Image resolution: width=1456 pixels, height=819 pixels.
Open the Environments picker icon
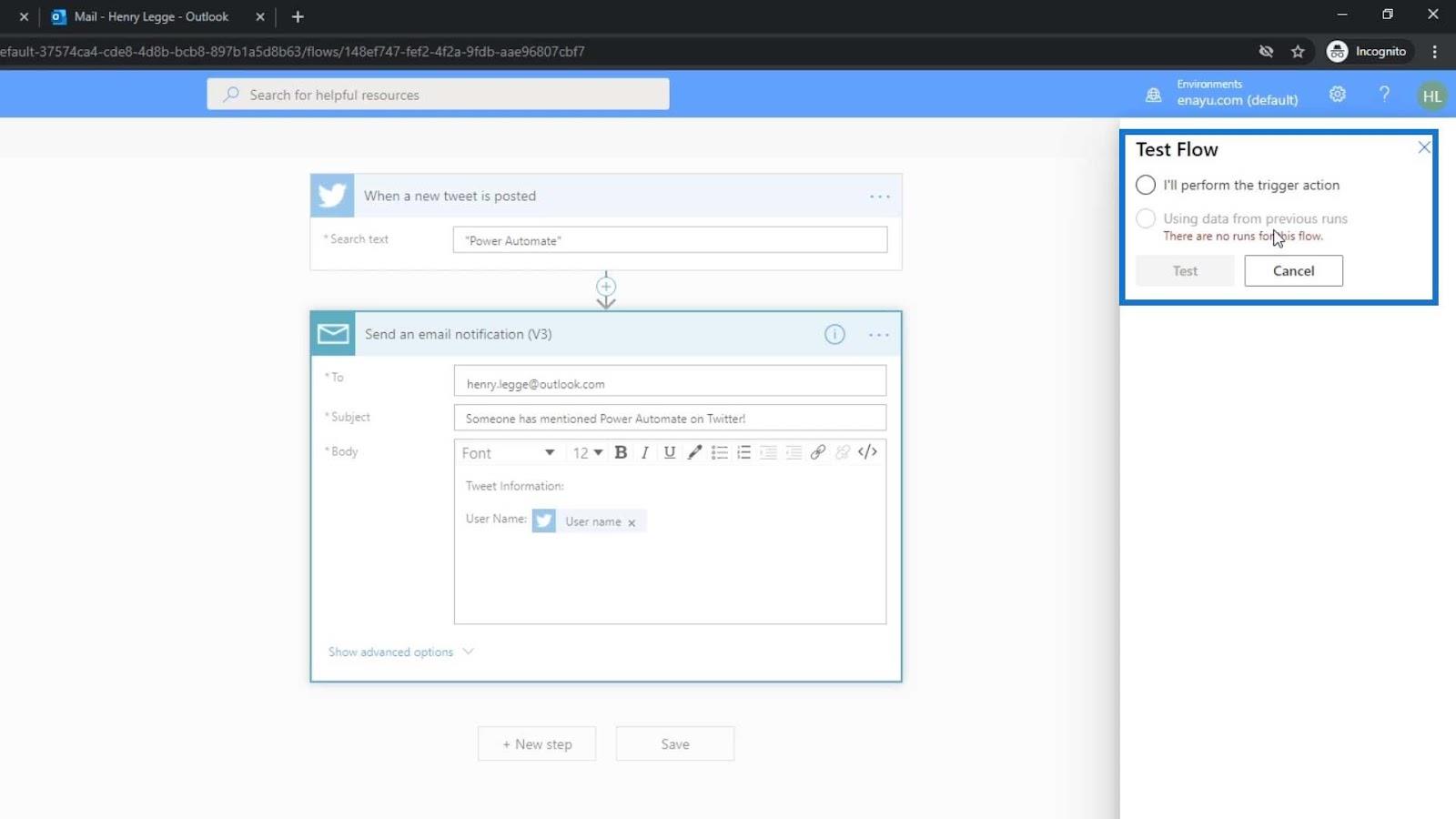pyautogui.click(x=1153, y=95)
